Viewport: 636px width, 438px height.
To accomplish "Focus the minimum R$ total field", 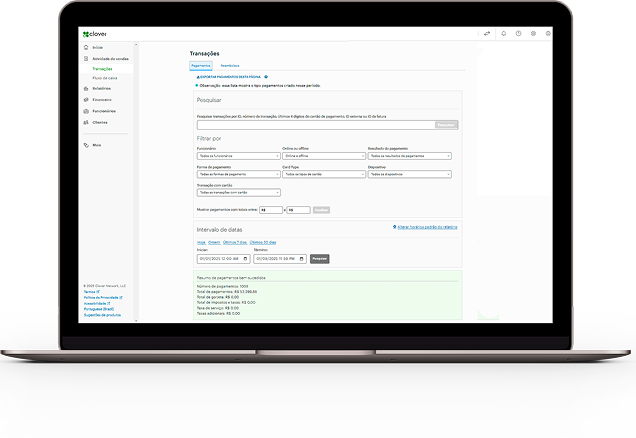I will tap(271, 210).
